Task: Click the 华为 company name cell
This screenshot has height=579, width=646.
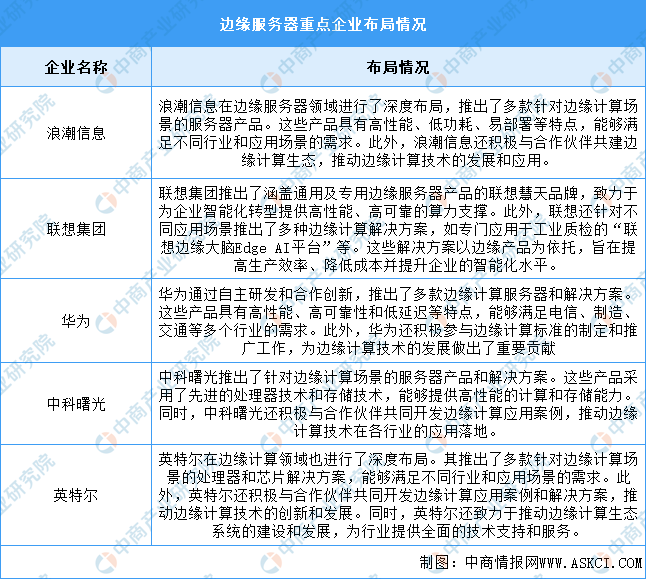Action: click(76, 321)
